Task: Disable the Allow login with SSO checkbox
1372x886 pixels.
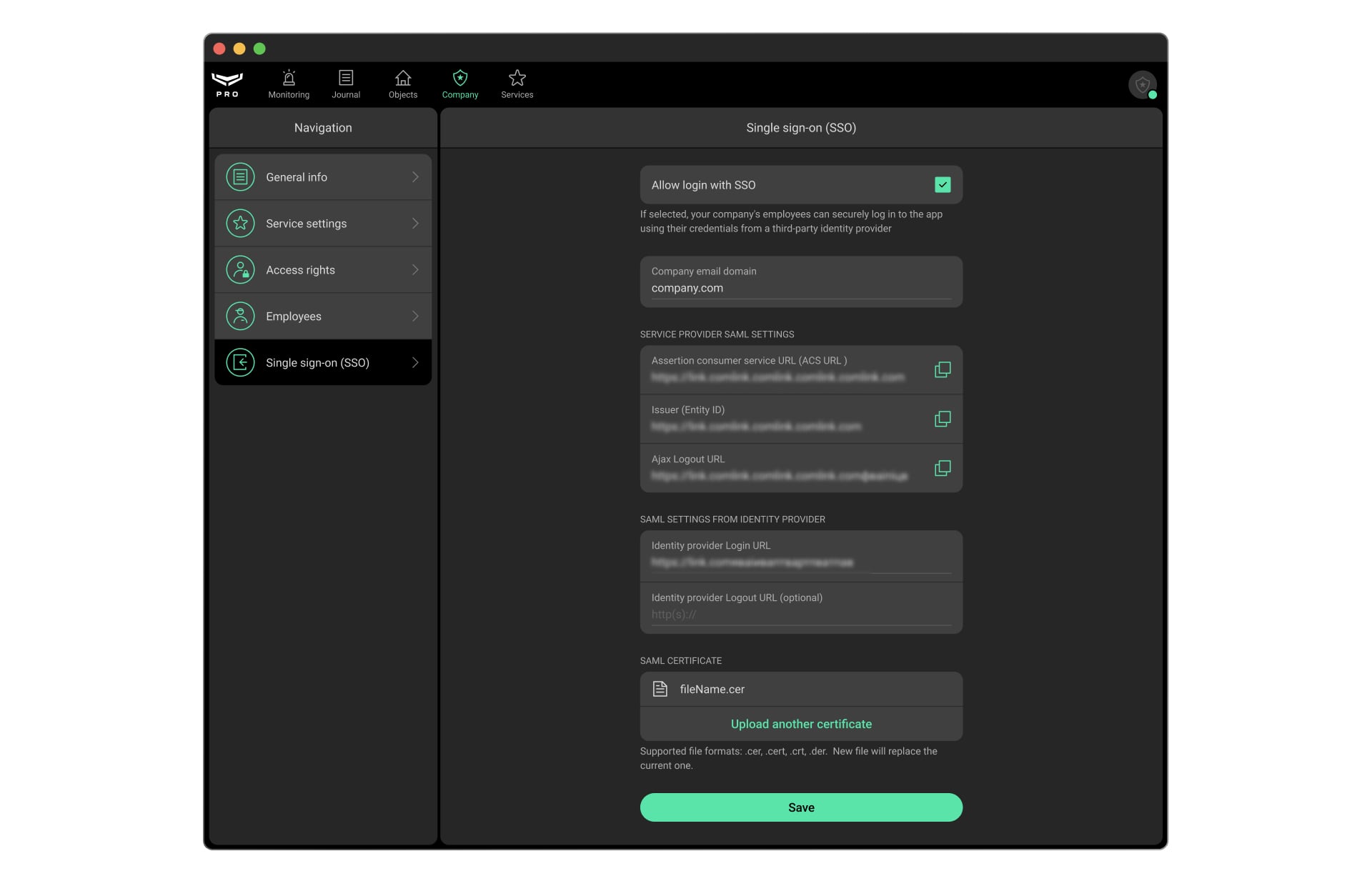Action: (943, 184)
